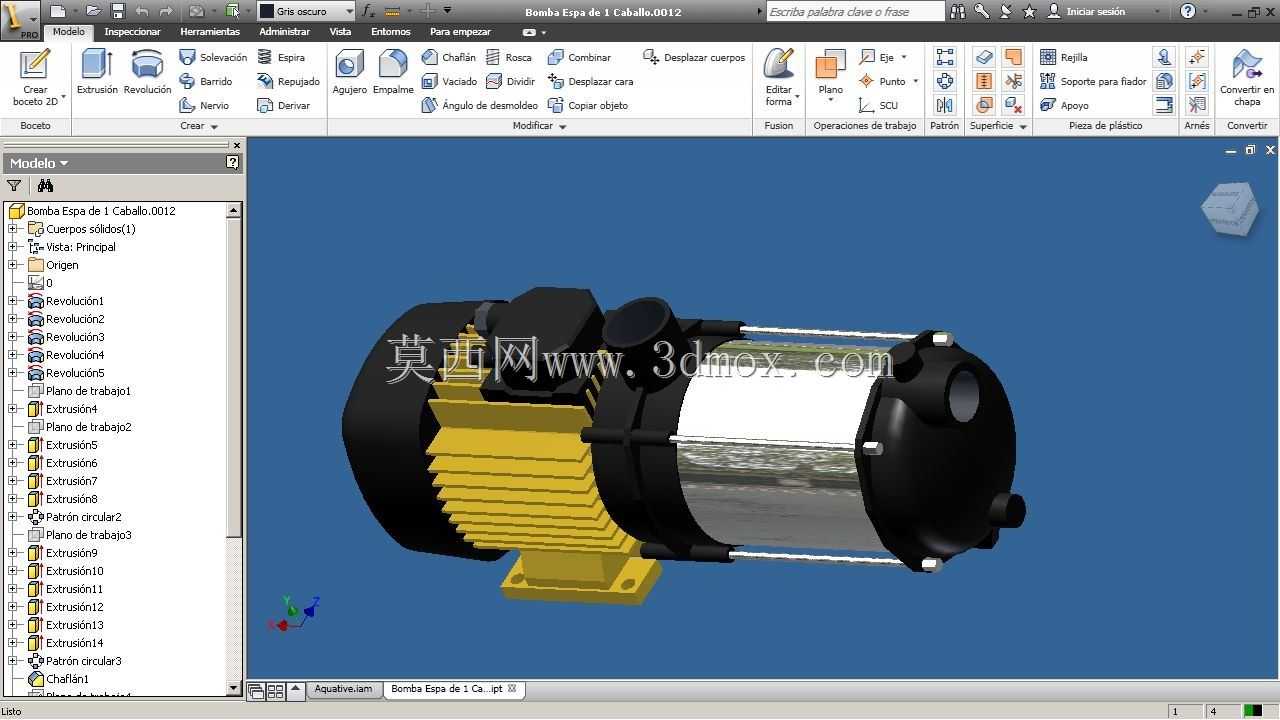Select Chaflán1 in the model tree
The width and height of the screenshot is (1280, 720).
pos(67,679)
